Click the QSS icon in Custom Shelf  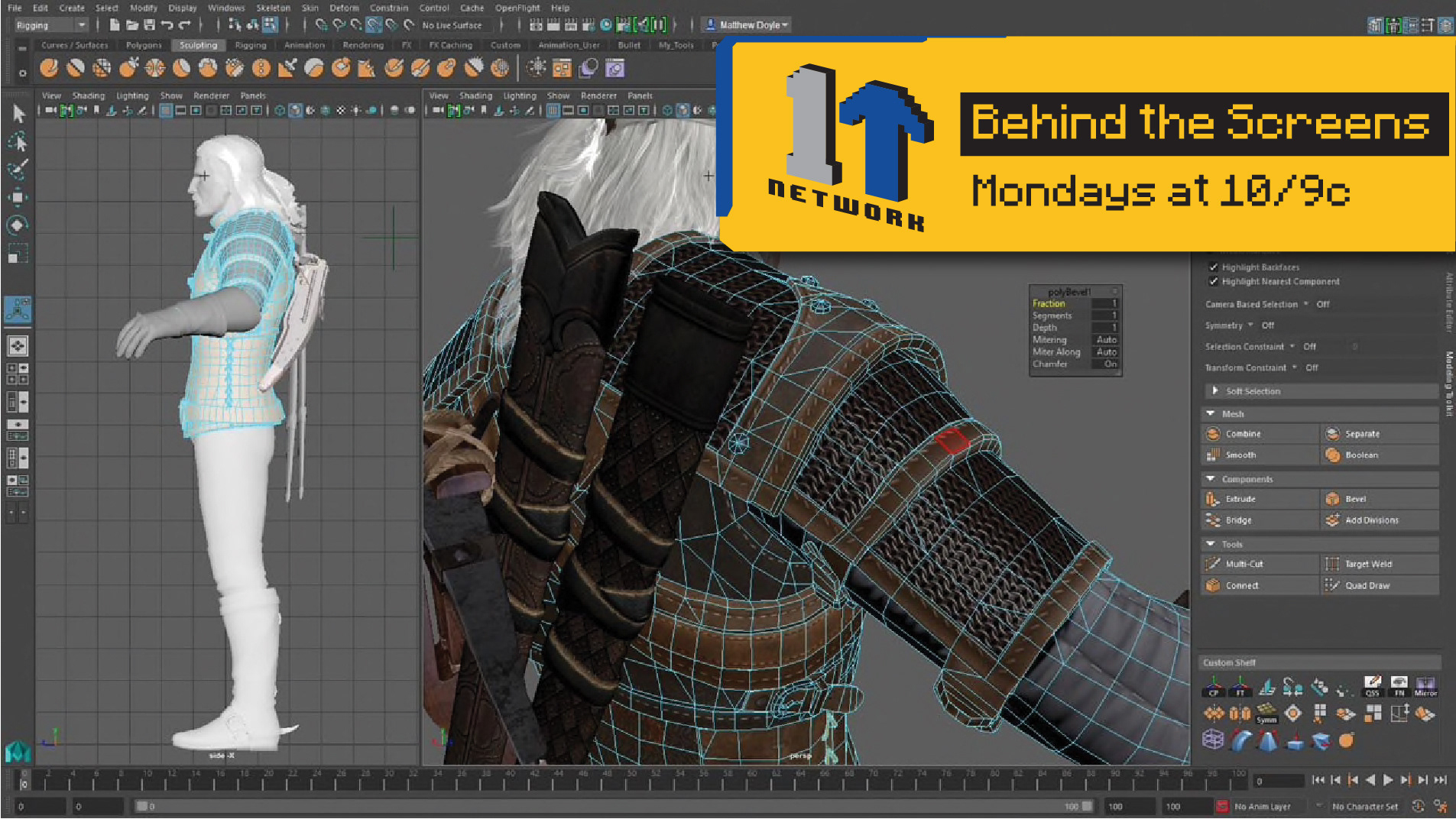point(1373,686)
